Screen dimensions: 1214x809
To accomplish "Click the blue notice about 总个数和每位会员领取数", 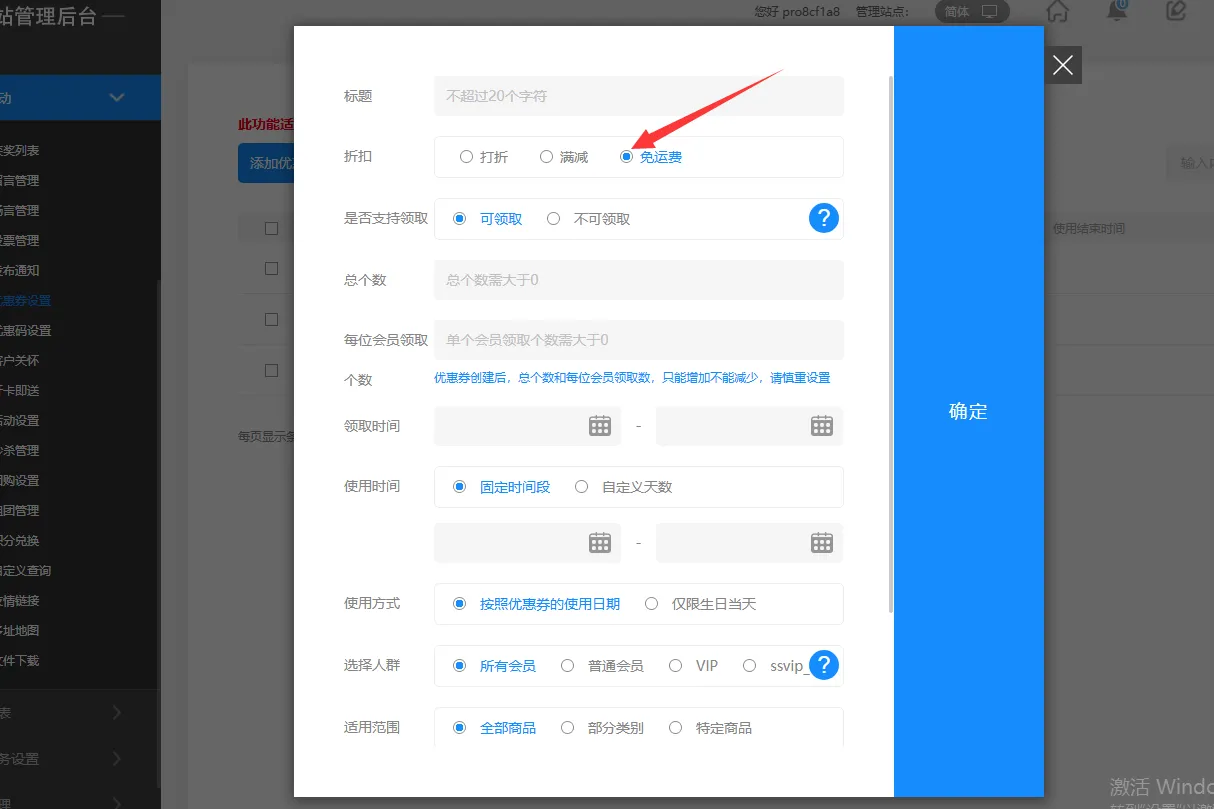I will point(632,378).
